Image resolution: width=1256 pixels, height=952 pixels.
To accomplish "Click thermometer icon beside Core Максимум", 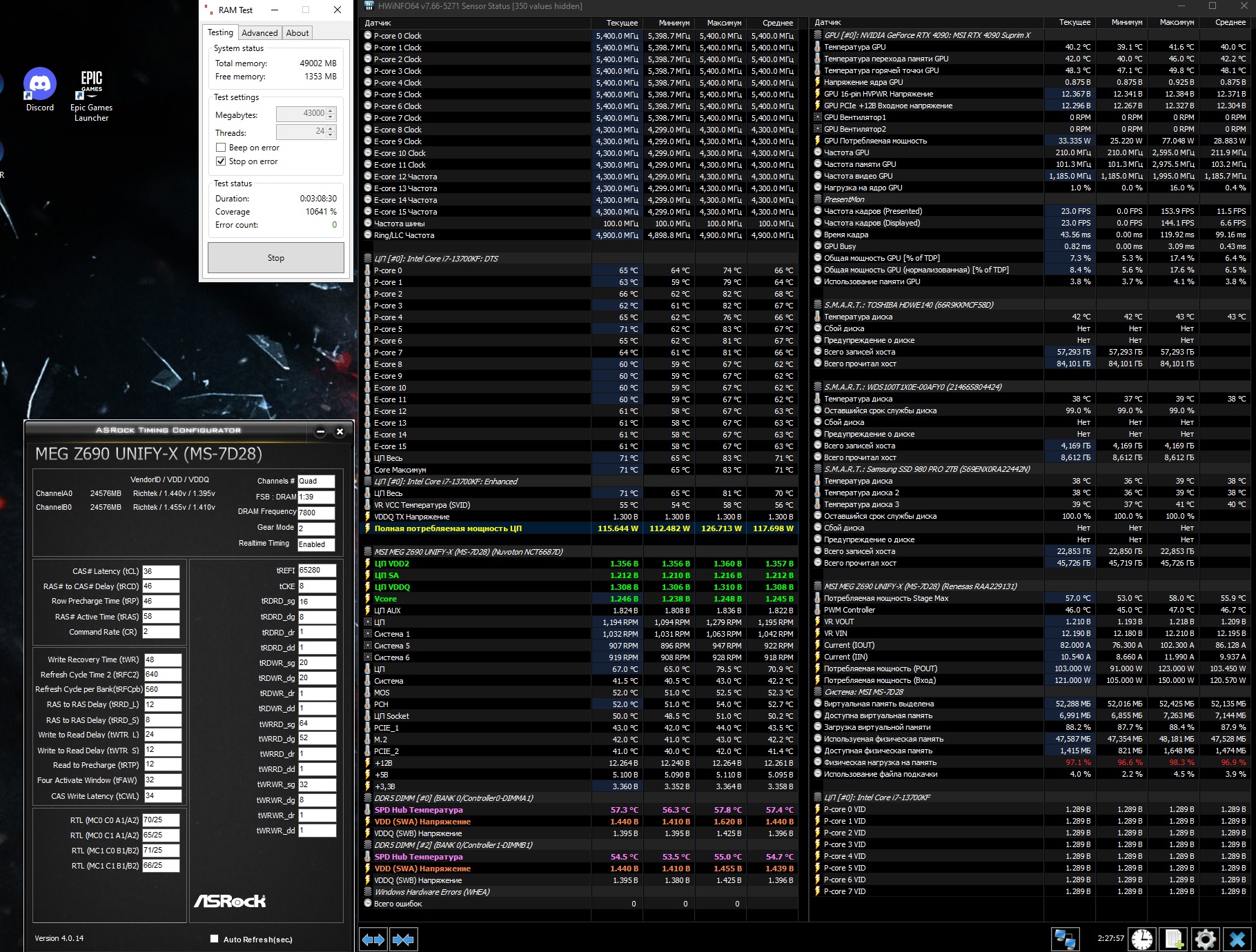I will [x=368, y=470].
